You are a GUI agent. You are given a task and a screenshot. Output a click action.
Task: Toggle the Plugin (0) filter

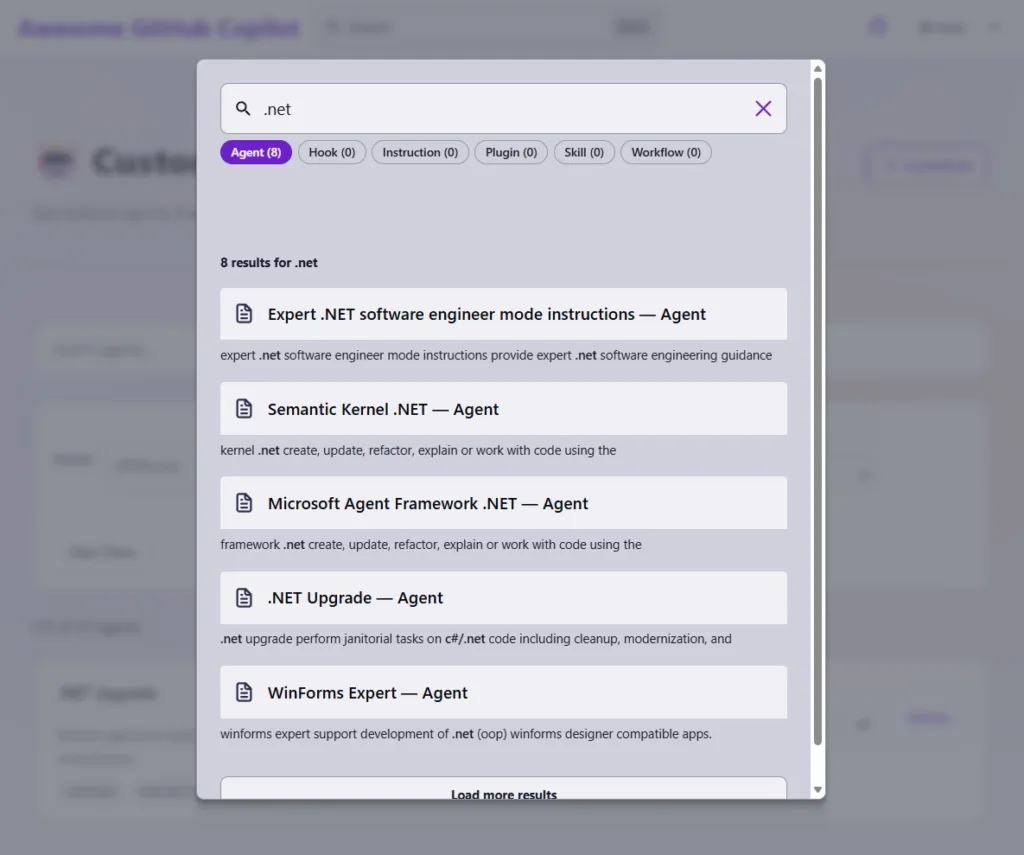click(511, 152)
